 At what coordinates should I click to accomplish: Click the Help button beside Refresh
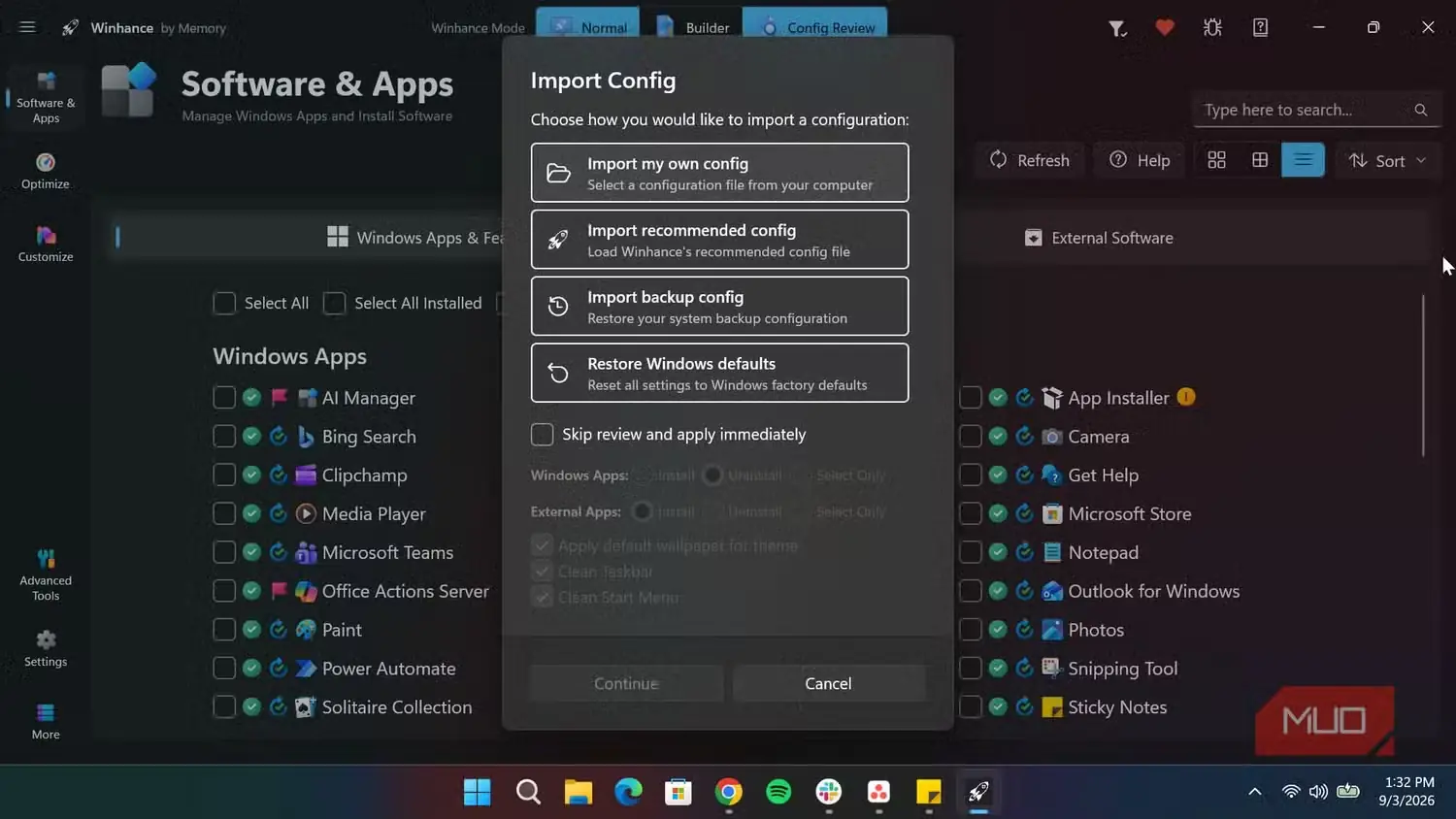point(1140,160)
